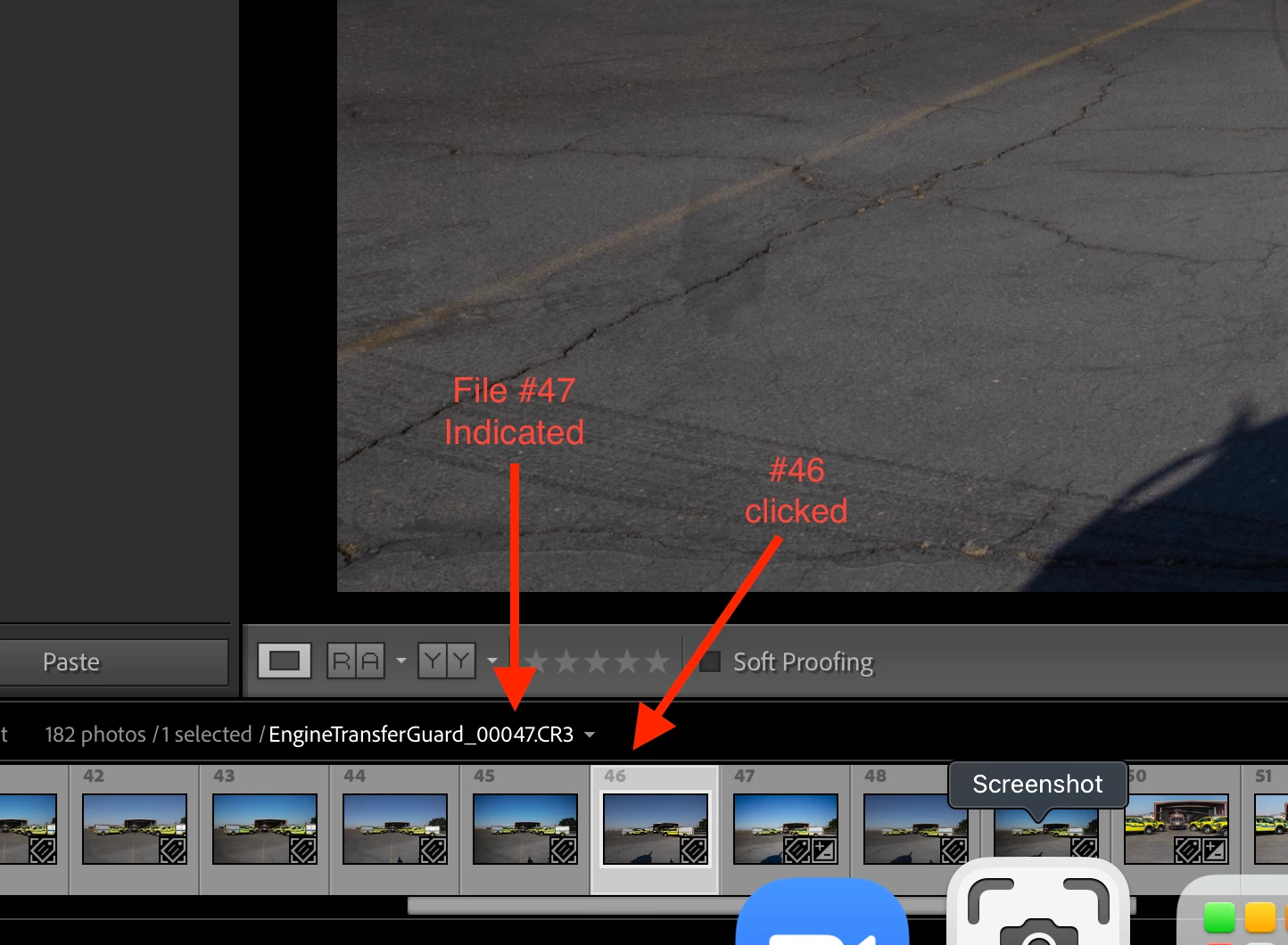Select filmstrip thumbnail 45

point(525,829)
